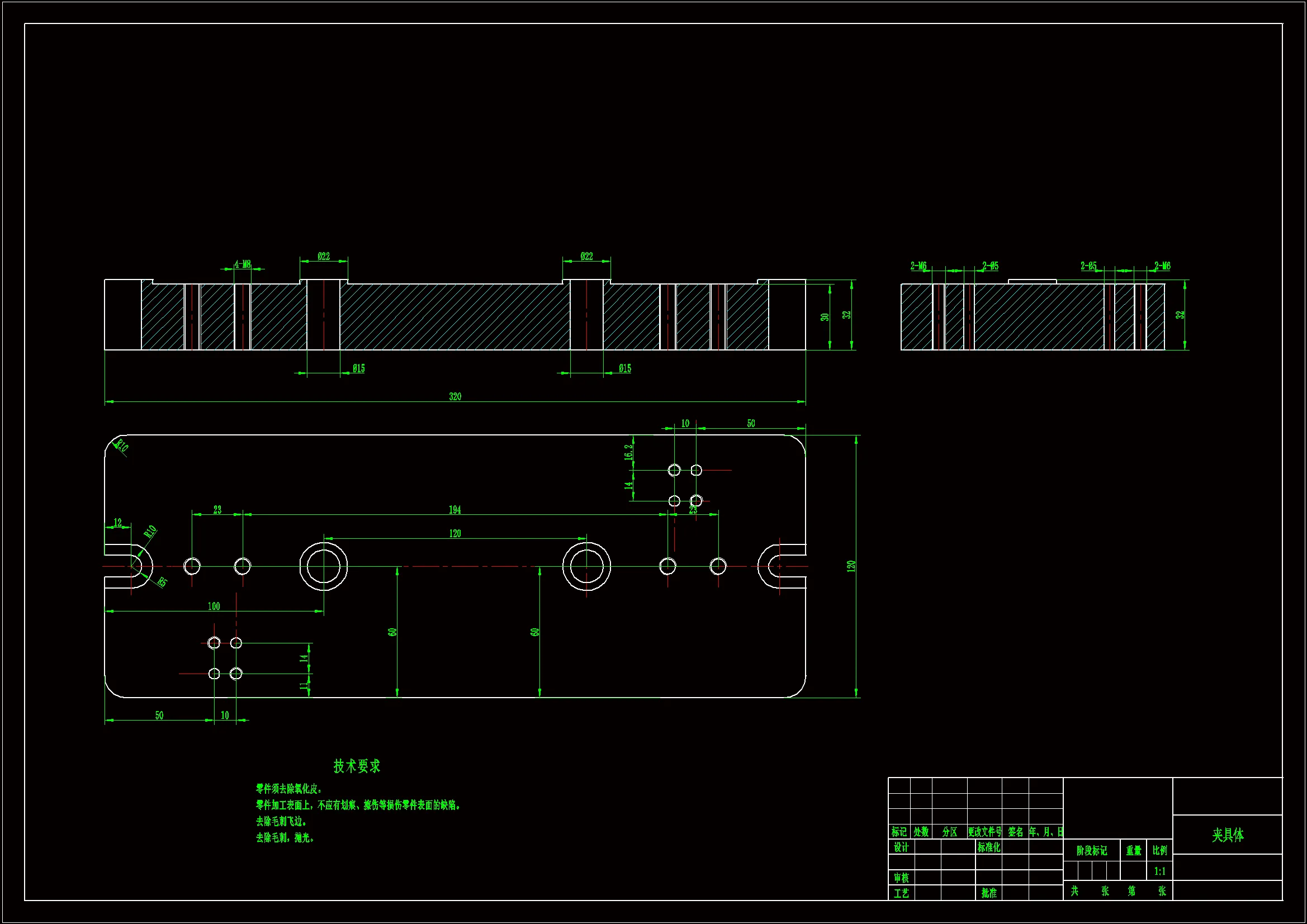Select the 4-M8 thread annotation
1307x924 pixels.
click(243, 264)
